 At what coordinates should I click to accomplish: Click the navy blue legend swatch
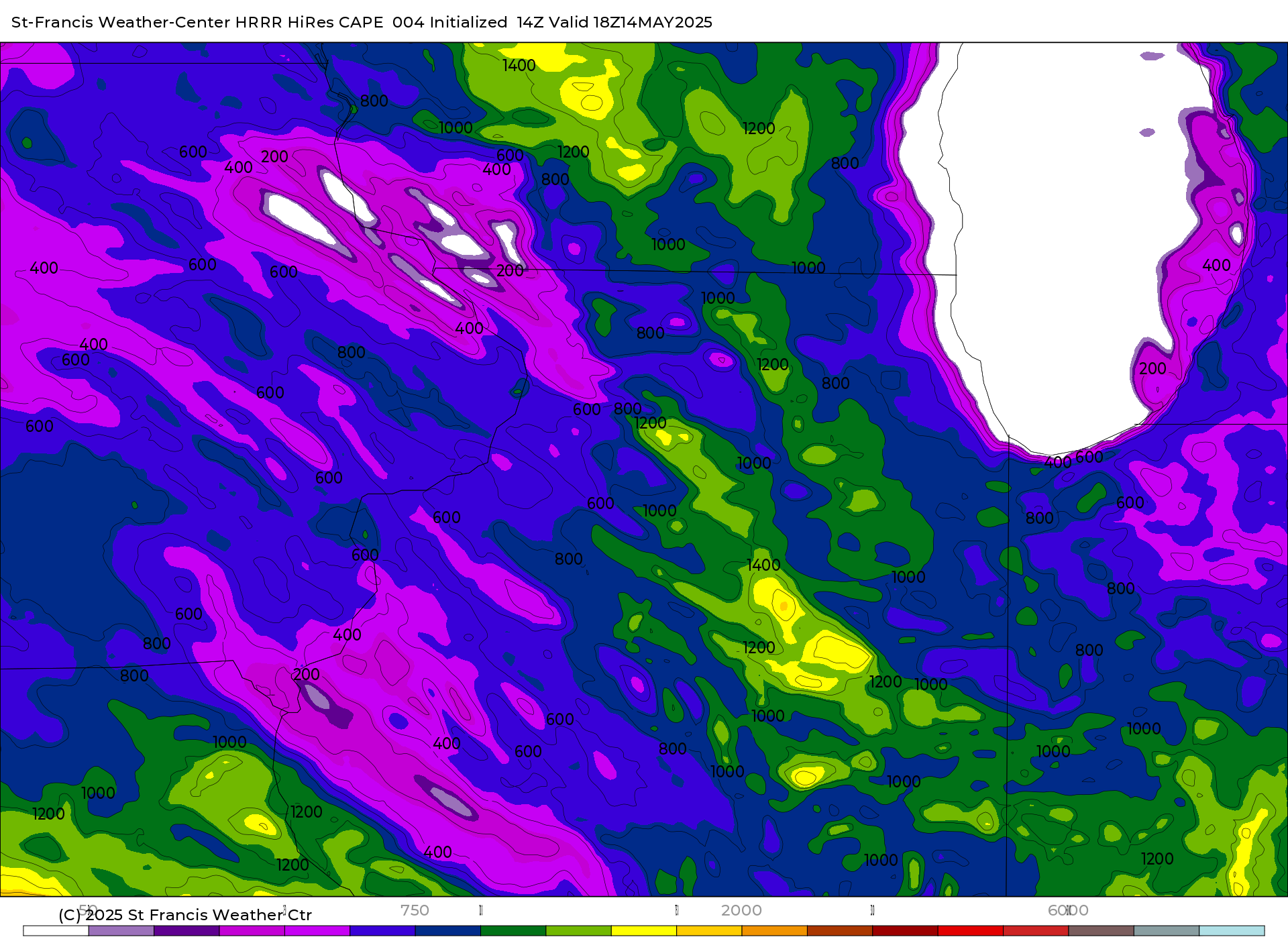pyautogui.click(x=448, y=931)
